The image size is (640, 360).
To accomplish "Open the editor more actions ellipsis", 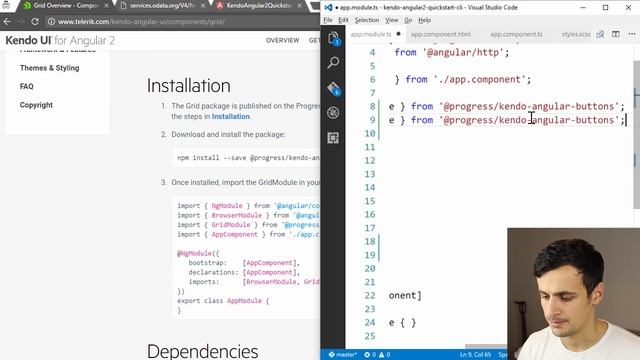I will click(x=632, y=34).
